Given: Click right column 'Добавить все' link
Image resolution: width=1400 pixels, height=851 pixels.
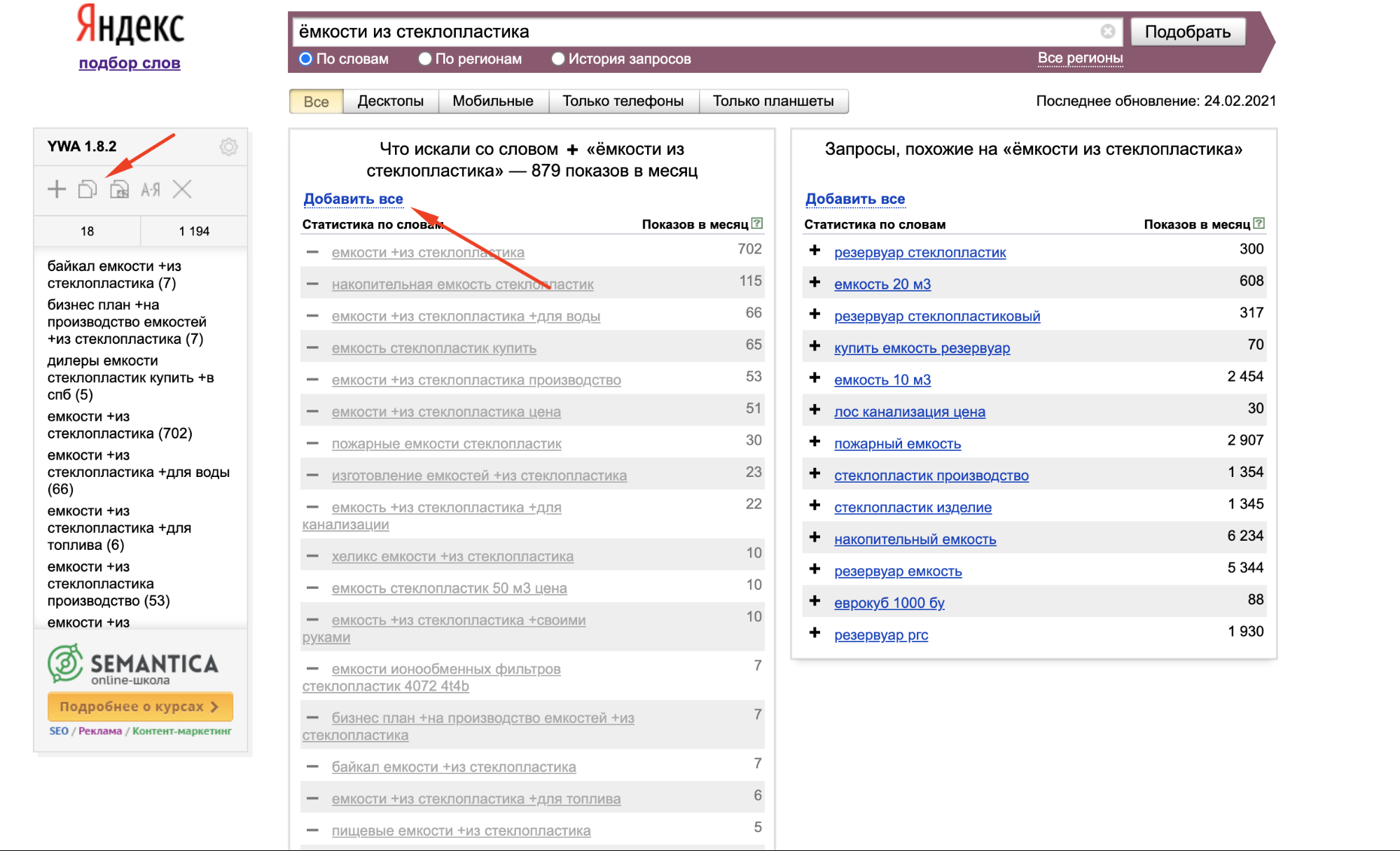Looking at the screenshot, I should (855, 199).
